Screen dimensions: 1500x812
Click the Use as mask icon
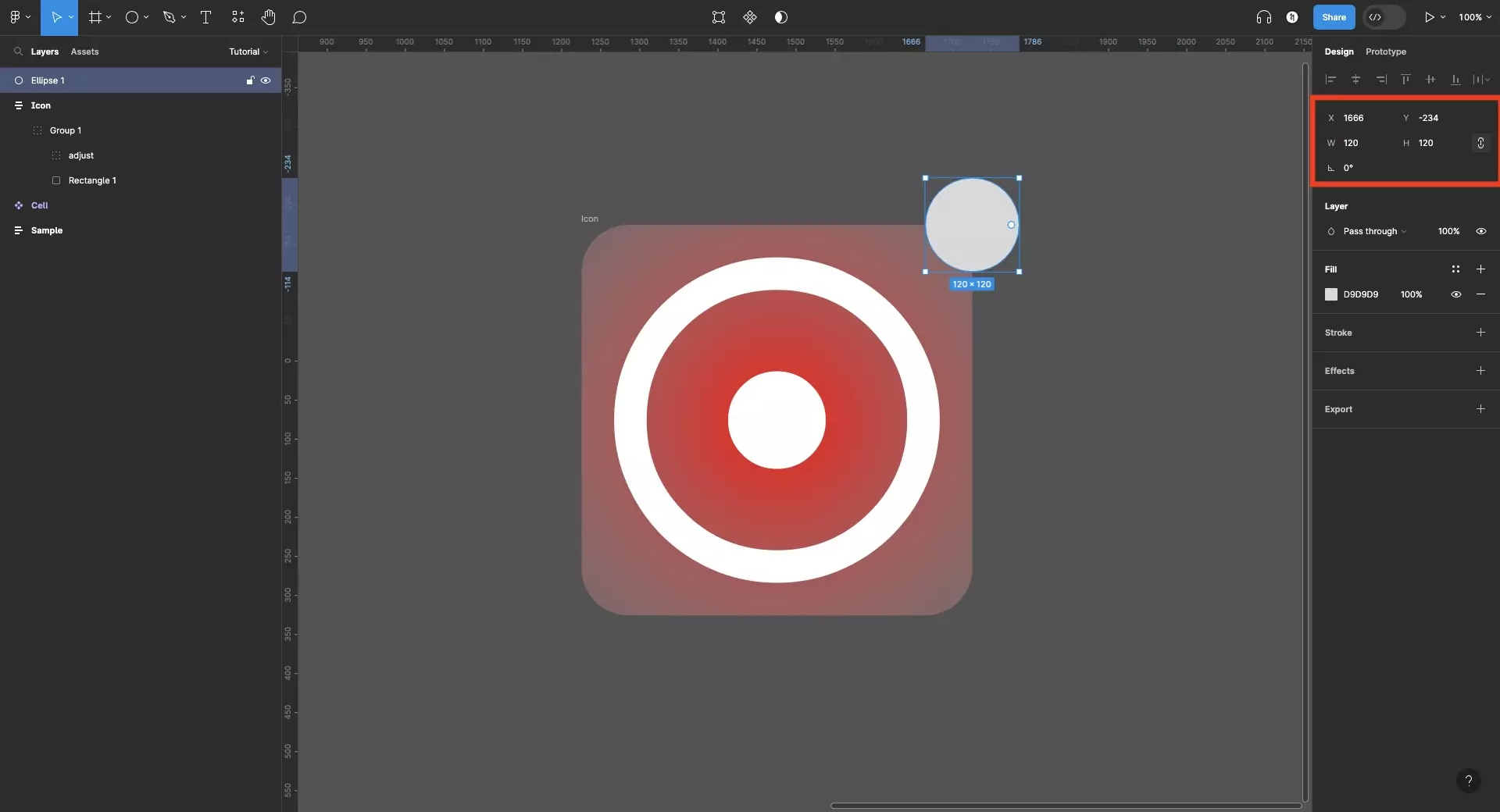[x=781, y=17]
